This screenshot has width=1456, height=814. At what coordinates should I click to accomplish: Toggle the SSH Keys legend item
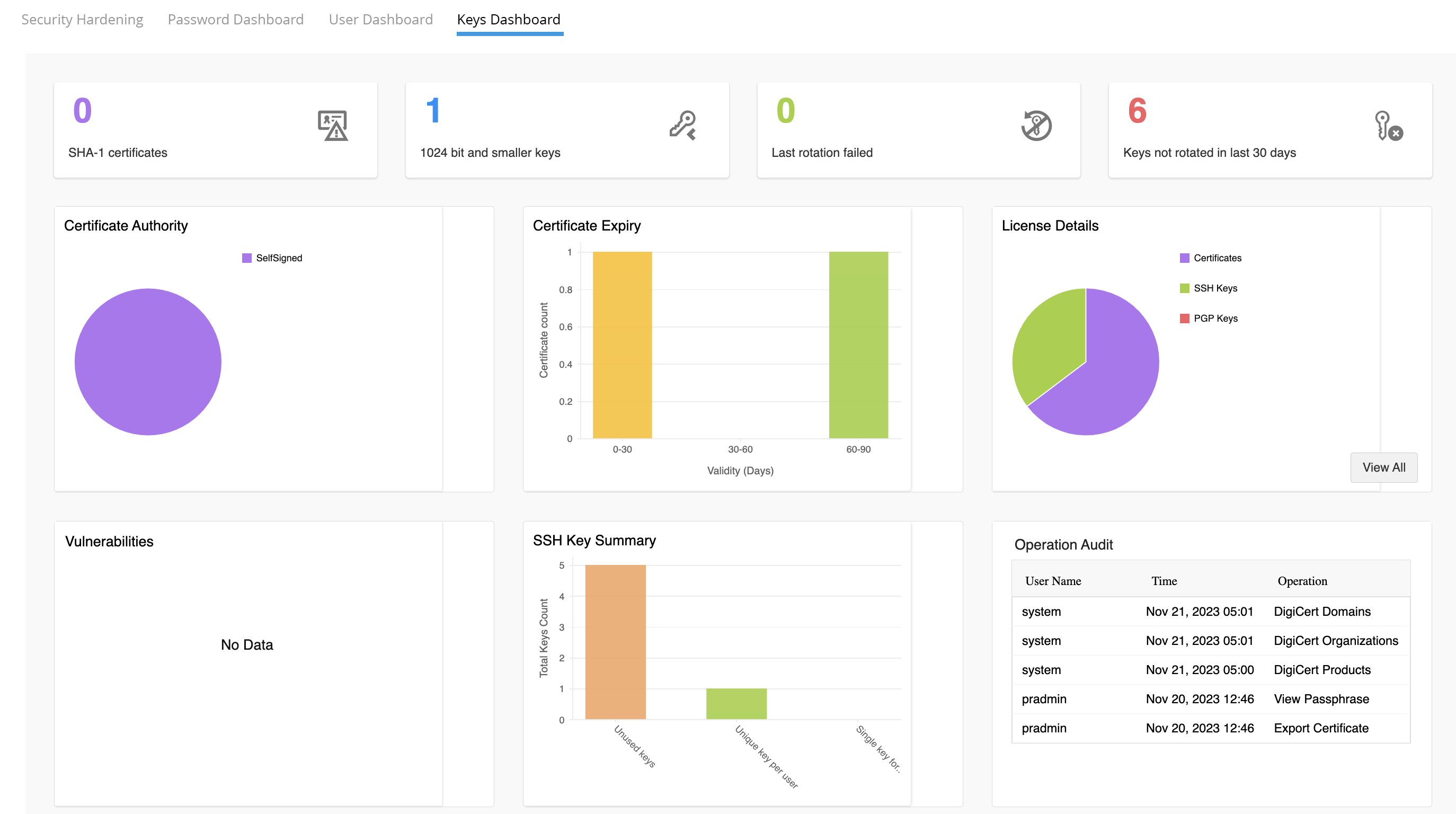(1210, 288)
